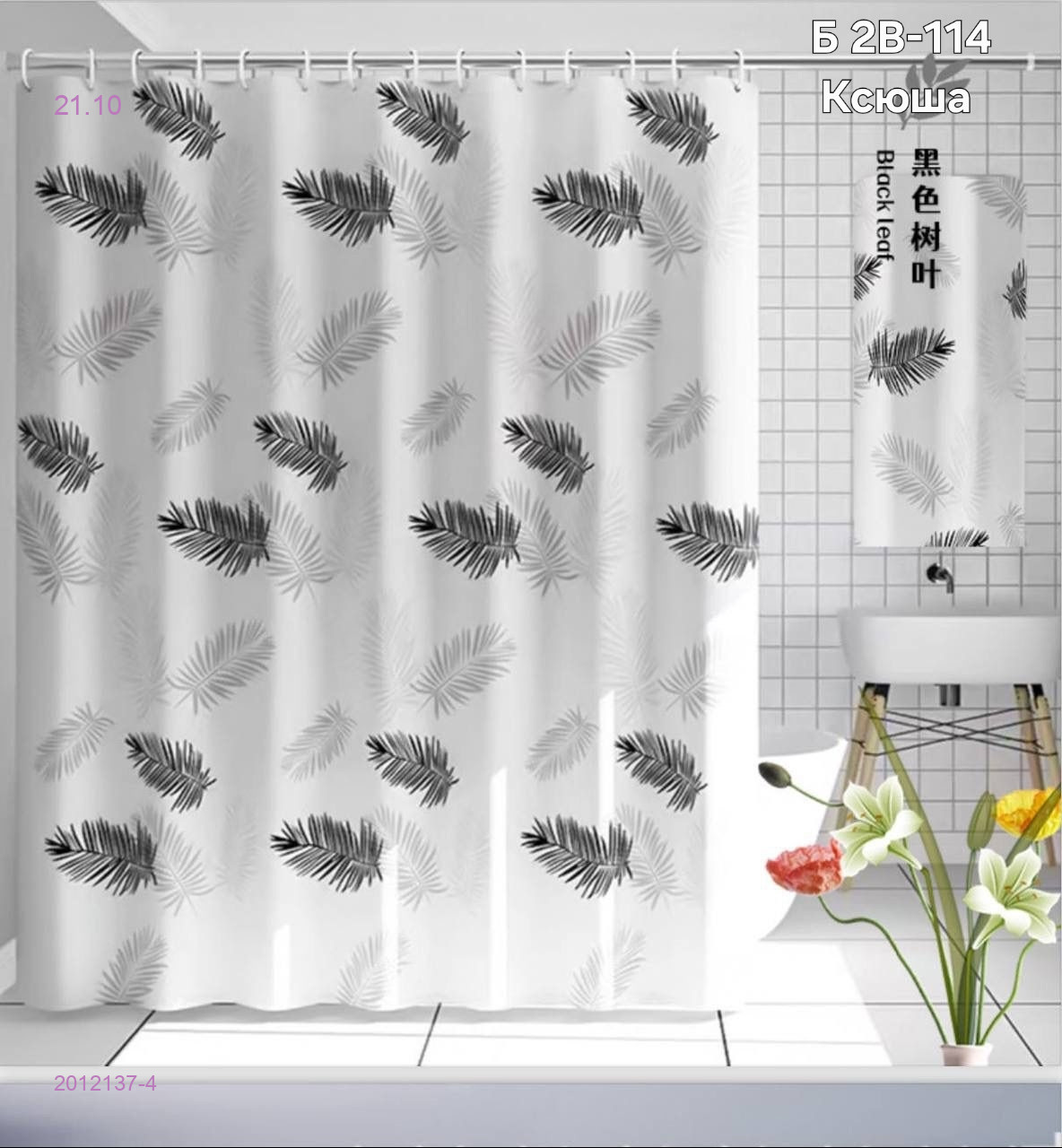
Task: Click the pink "21.10" date label
Action: point(87,106)
